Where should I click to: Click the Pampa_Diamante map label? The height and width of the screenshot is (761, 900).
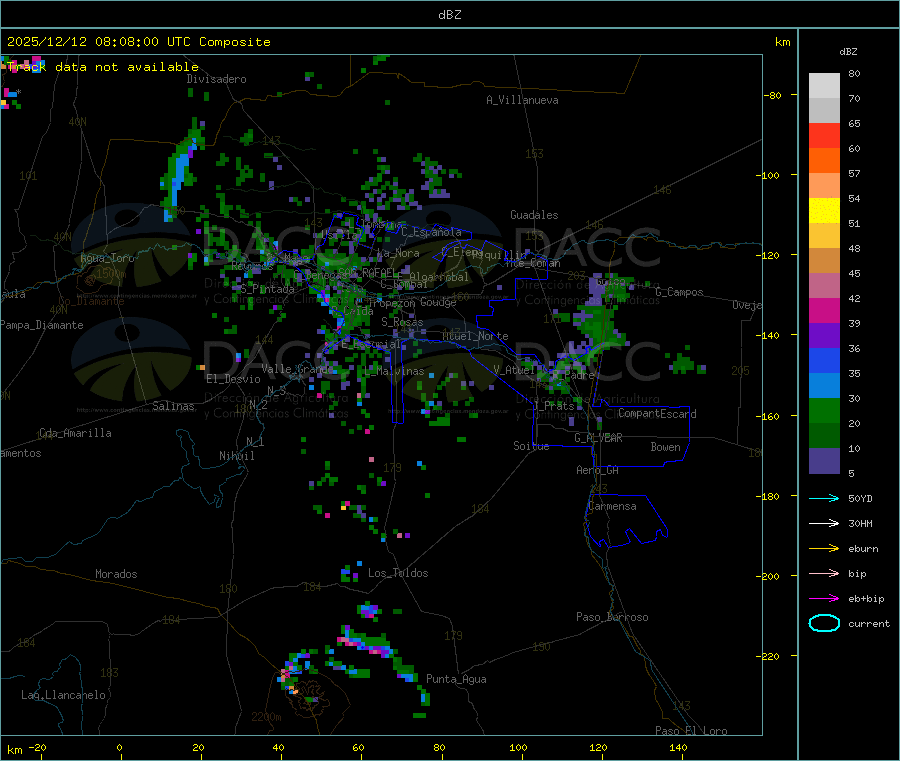42,325
